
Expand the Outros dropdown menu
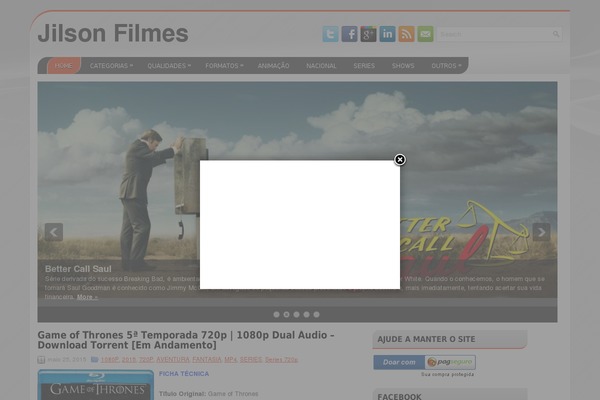[446, 65]
